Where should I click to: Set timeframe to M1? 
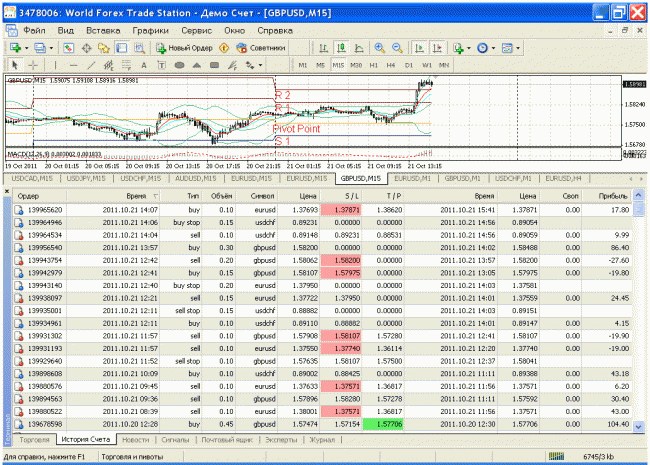click(303, 65)
